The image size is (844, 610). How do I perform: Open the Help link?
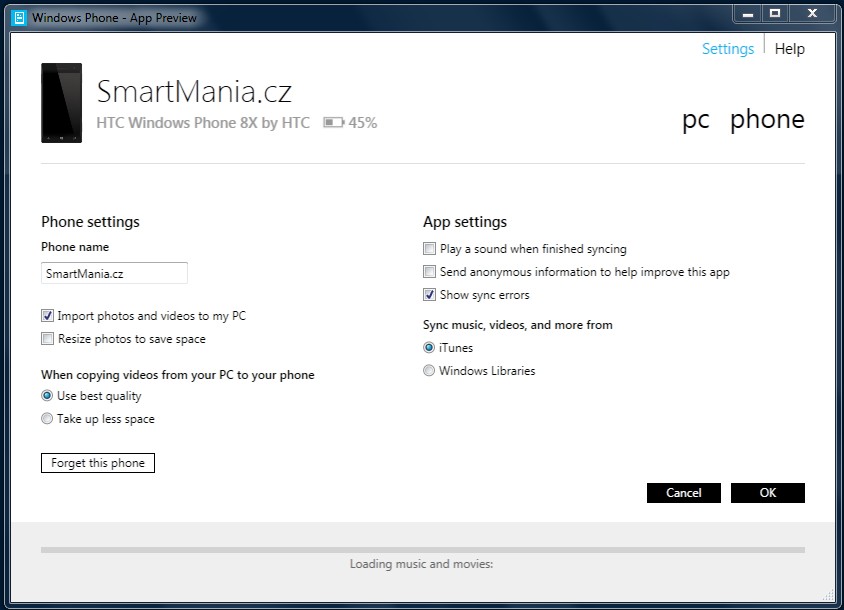[790, 49]
